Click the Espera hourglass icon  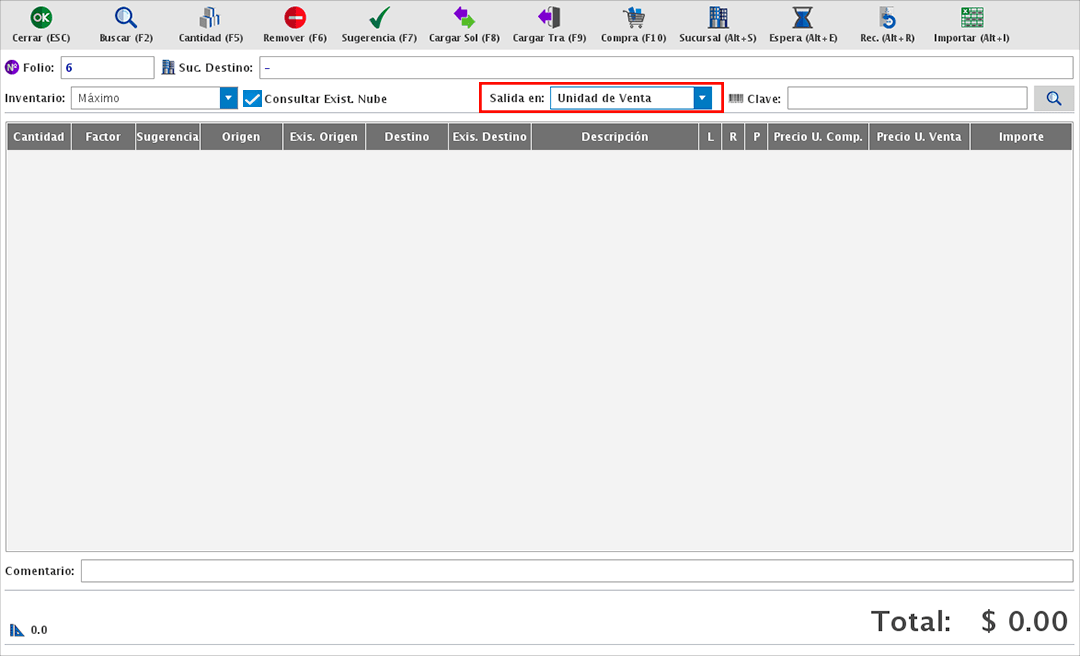pos(802,18)
